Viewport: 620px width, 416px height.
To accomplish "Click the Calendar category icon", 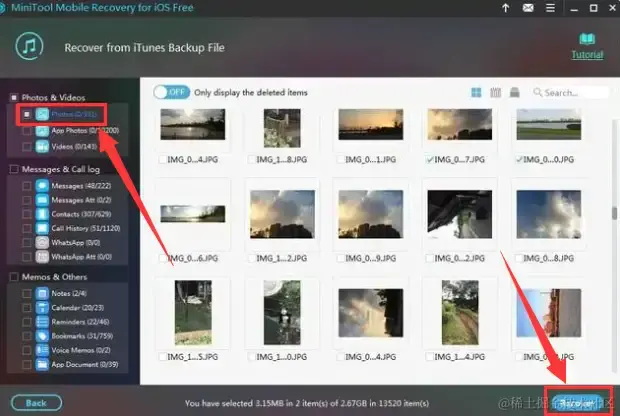I will click(x=42, y=307).
